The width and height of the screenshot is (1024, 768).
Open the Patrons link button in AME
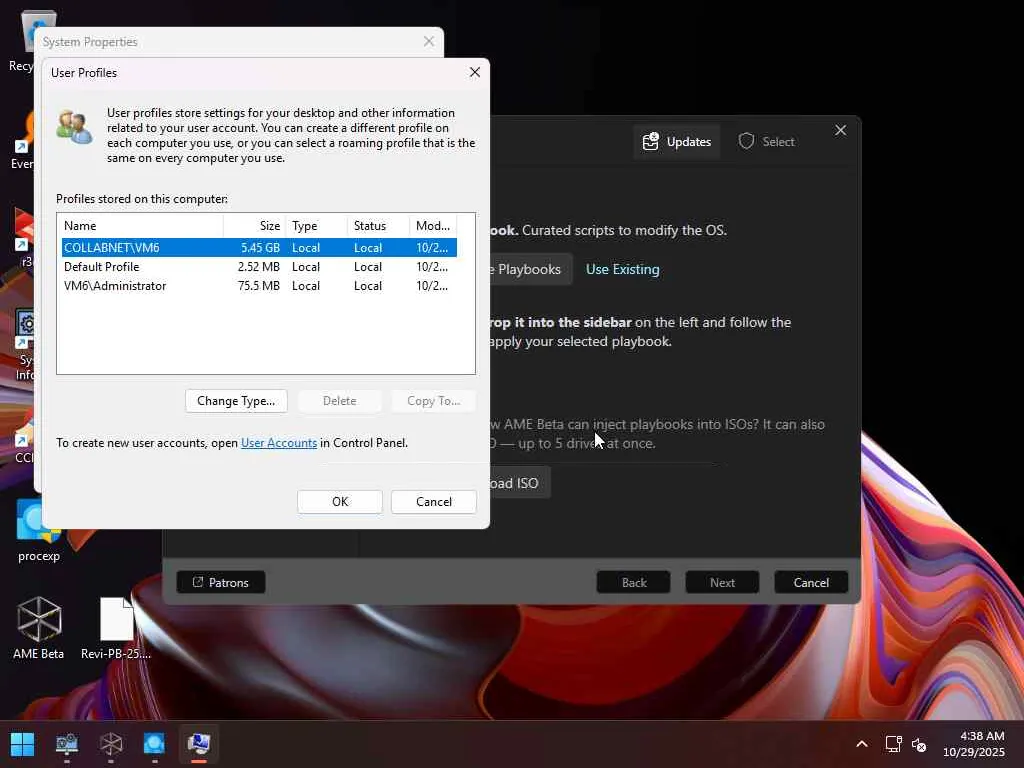[x=221, y=583]
